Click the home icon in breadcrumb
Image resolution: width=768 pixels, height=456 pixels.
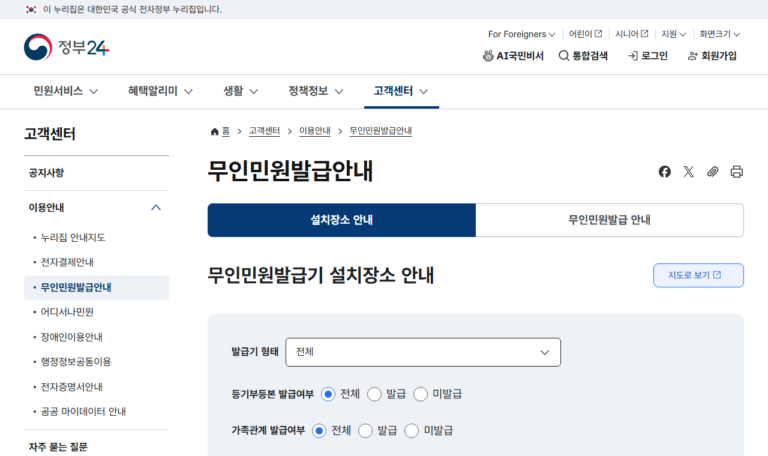214,131
